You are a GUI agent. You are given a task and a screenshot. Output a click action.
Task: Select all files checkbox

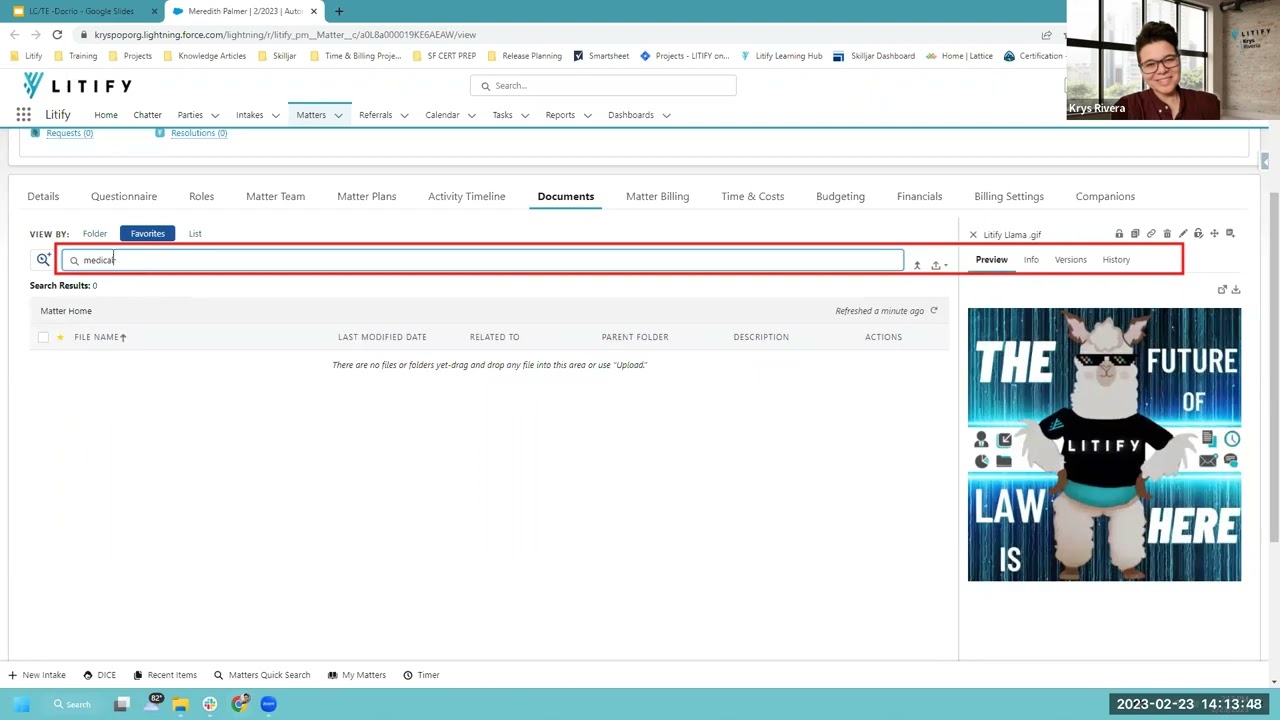43,338
